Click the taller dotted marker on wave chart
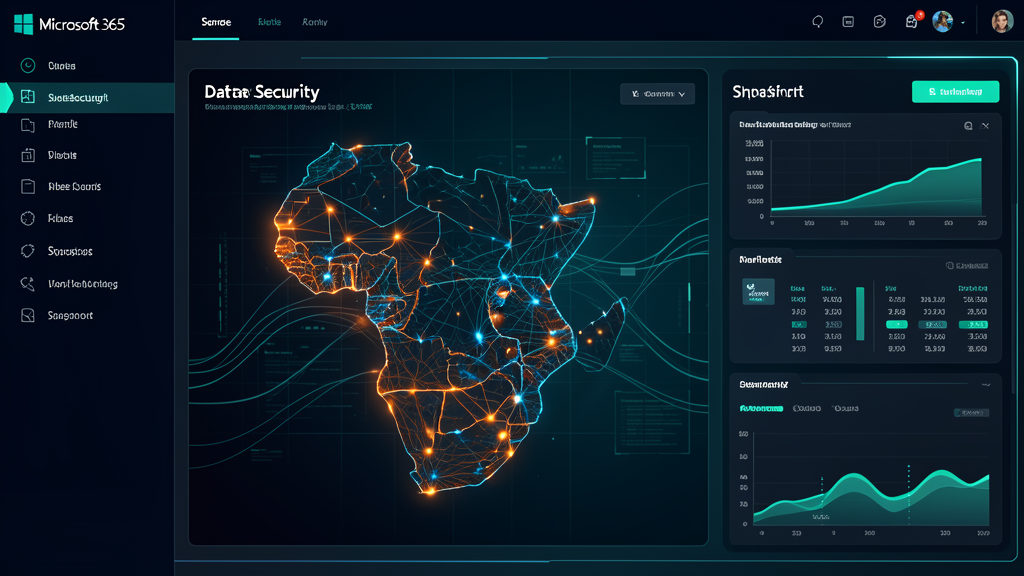 coord(908,493)
